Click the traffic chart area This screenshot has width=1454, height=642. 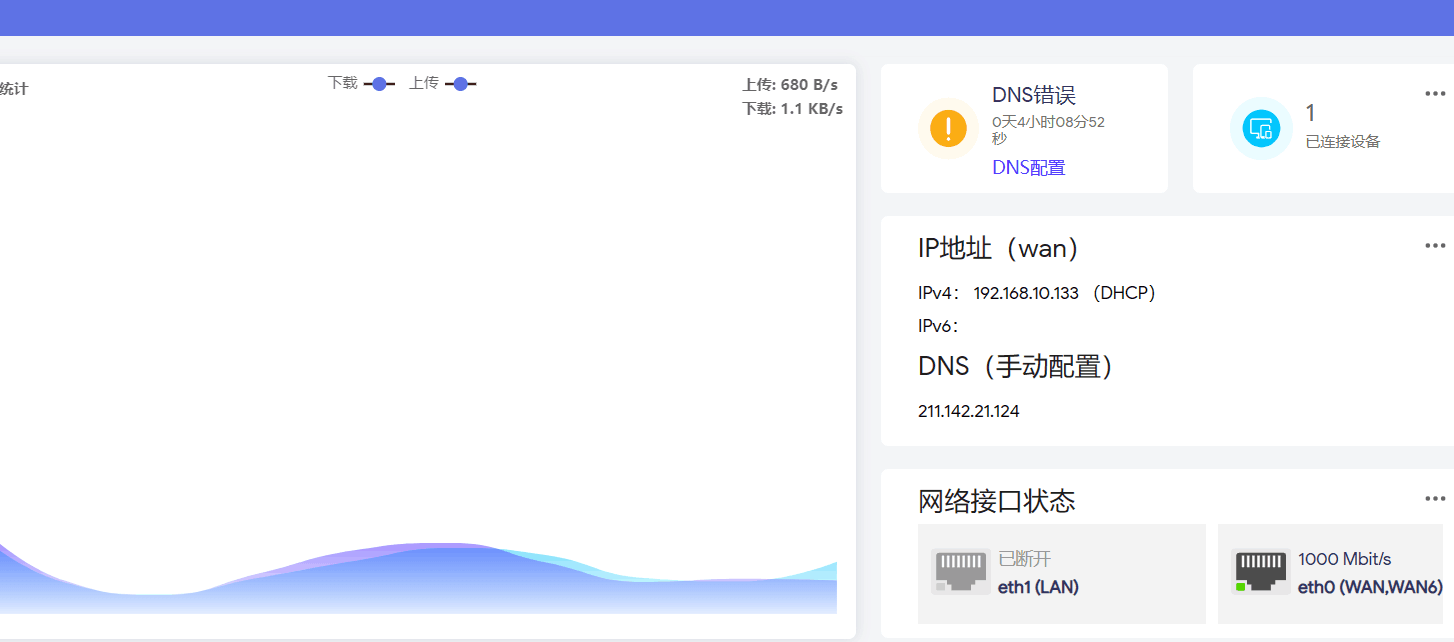pos(420,350)
